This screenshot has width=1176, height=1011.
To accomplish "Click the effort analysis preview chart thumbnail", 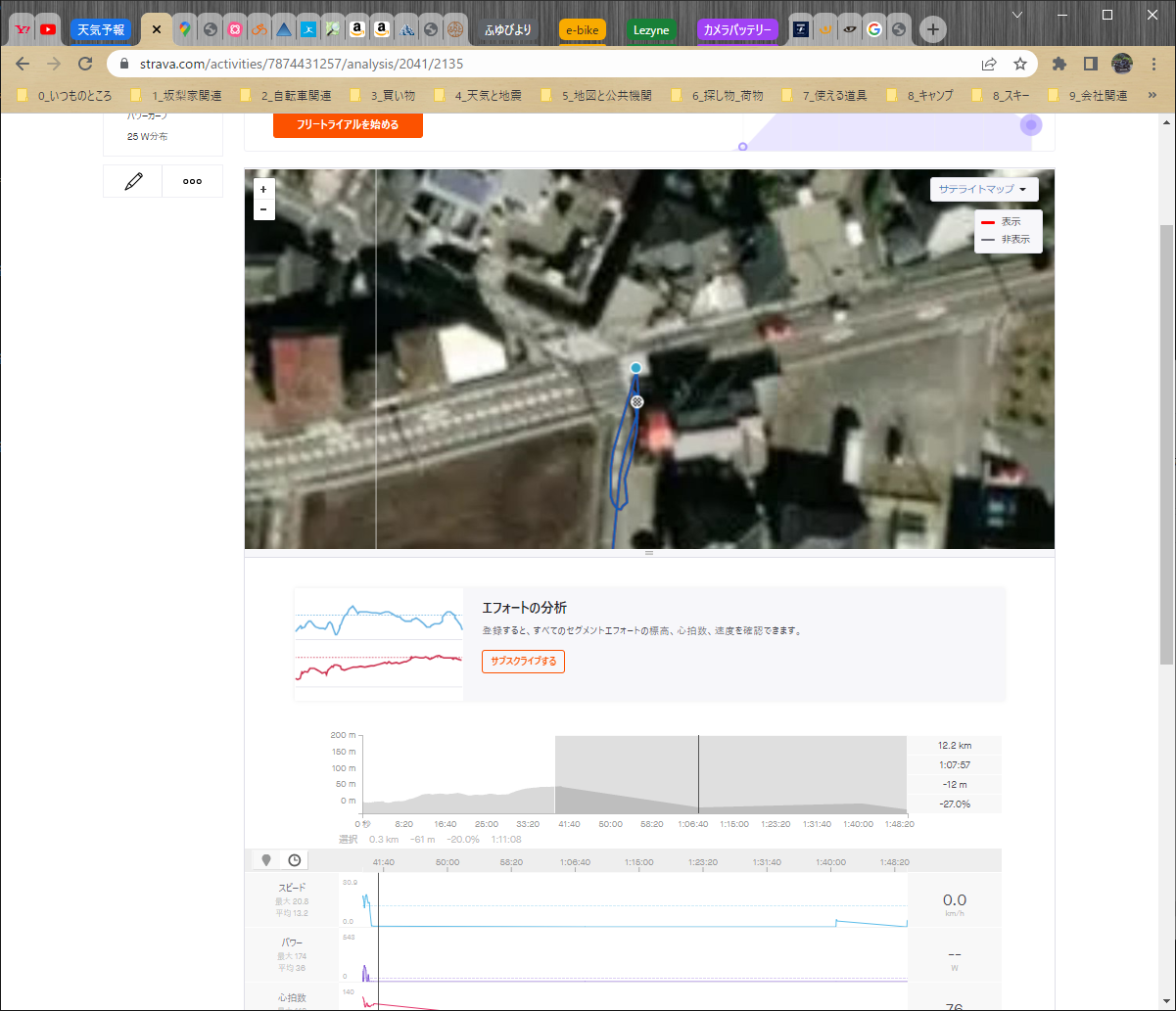I will tap(379, 644).
